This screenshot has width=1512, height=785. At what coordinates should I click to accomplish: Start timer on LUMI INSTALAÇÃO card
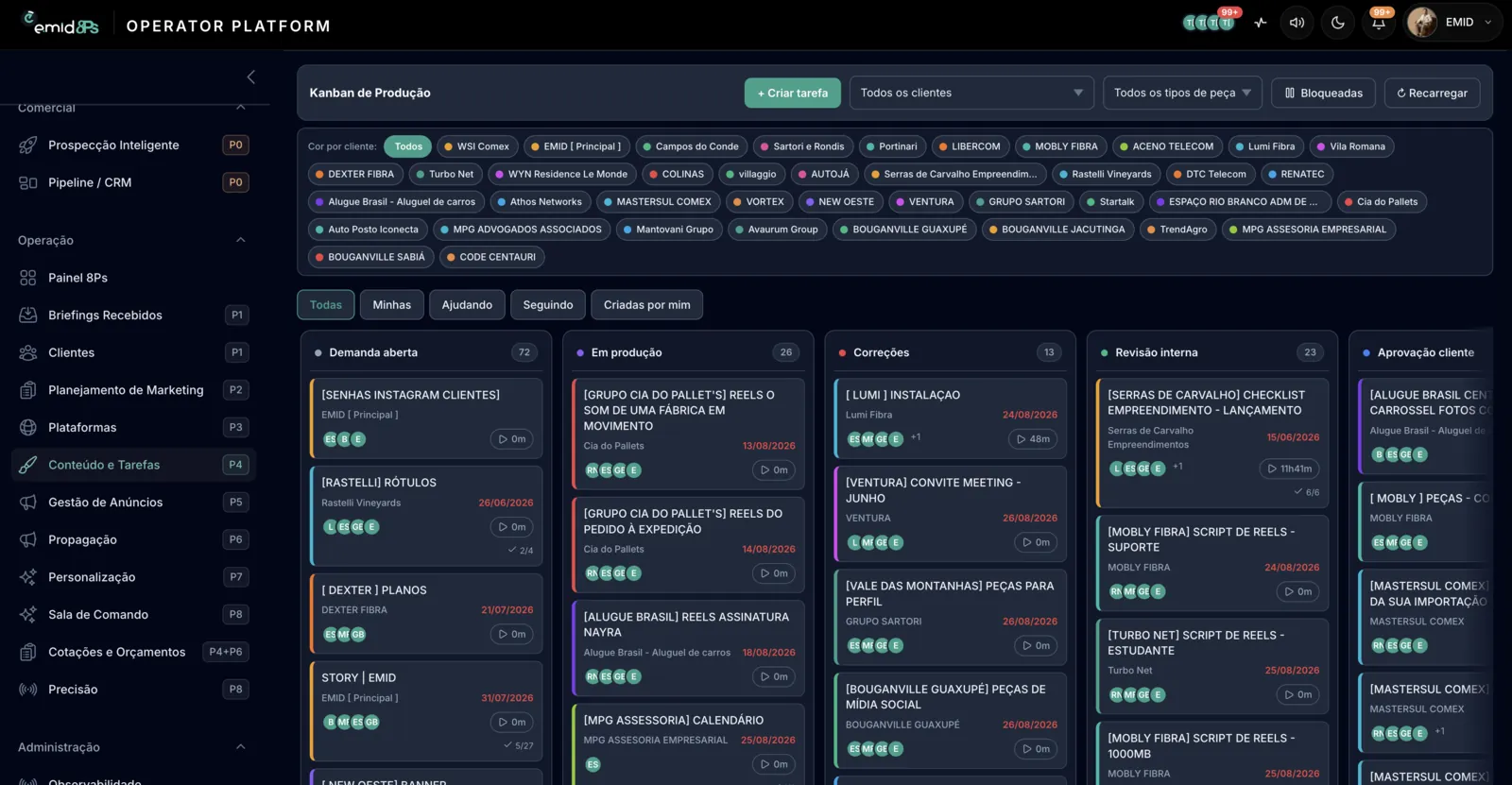pos(1034,439)
